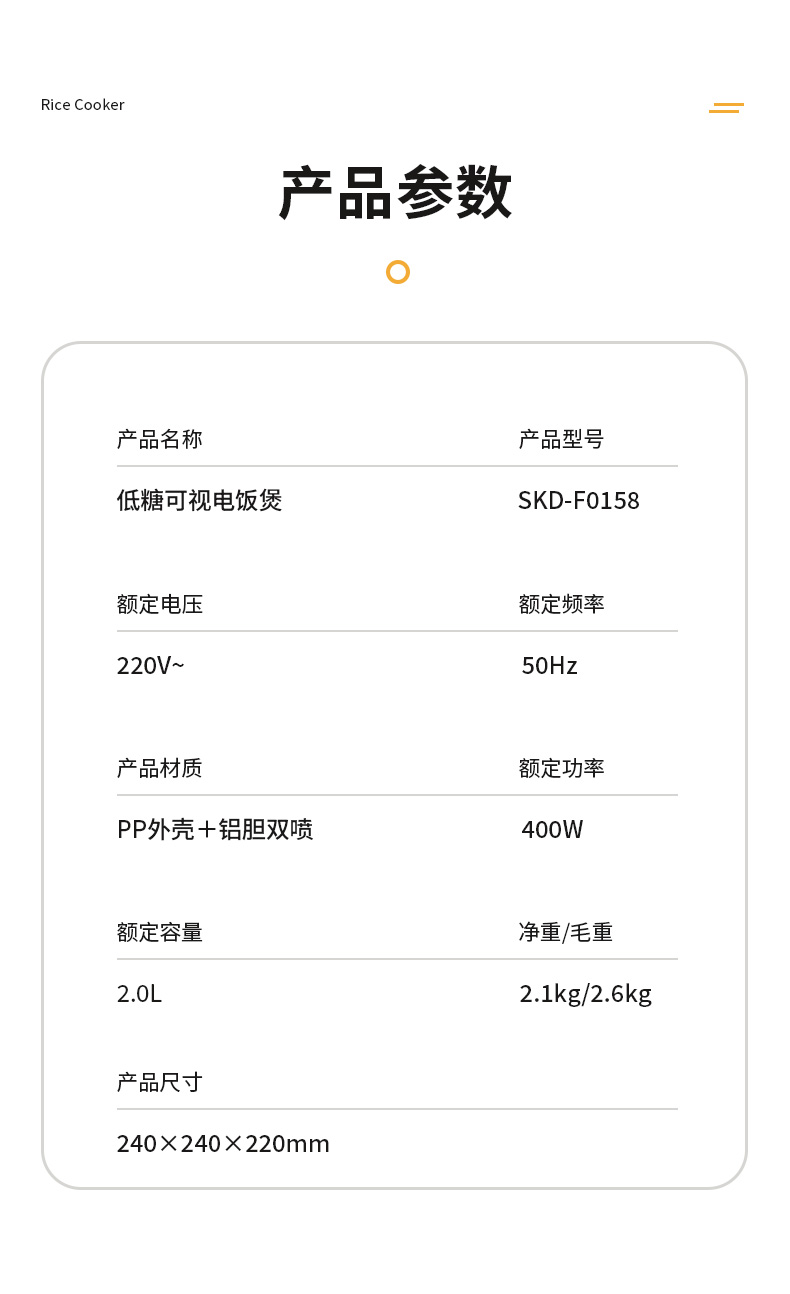Select the 额定电压 label
The image size is (790, 1294).
coord(160,604)
